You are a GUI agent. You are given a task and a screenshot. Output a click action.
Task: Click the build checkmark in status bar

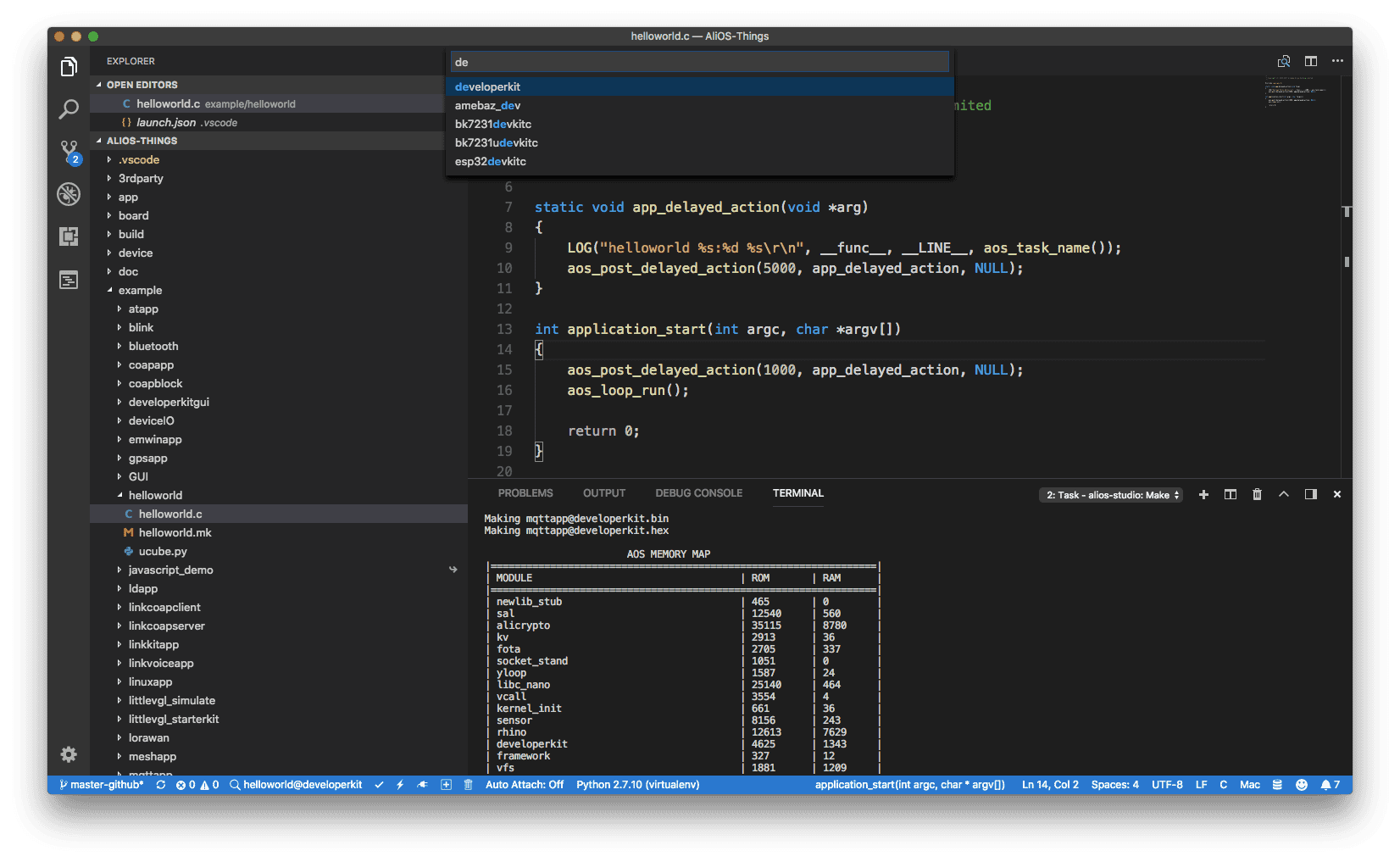[379, 785]
